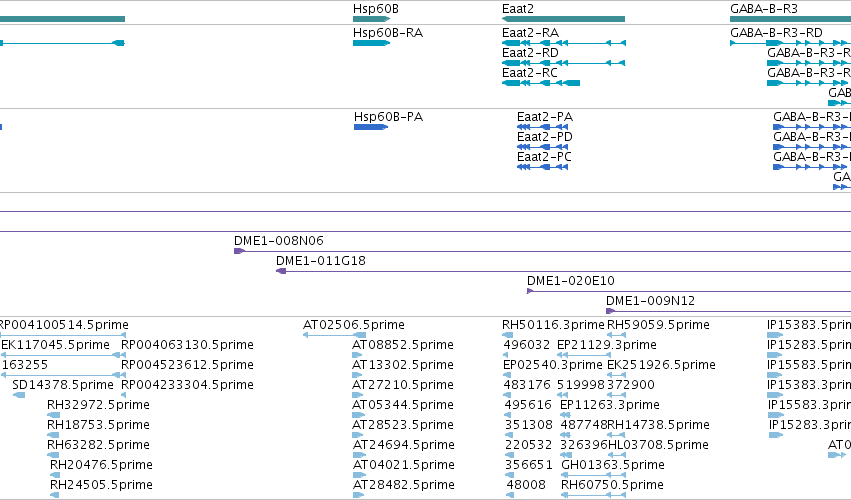Click the 372900 EST label
The width and height of the screenshot is (851, 500).
(x=631, y=385)
